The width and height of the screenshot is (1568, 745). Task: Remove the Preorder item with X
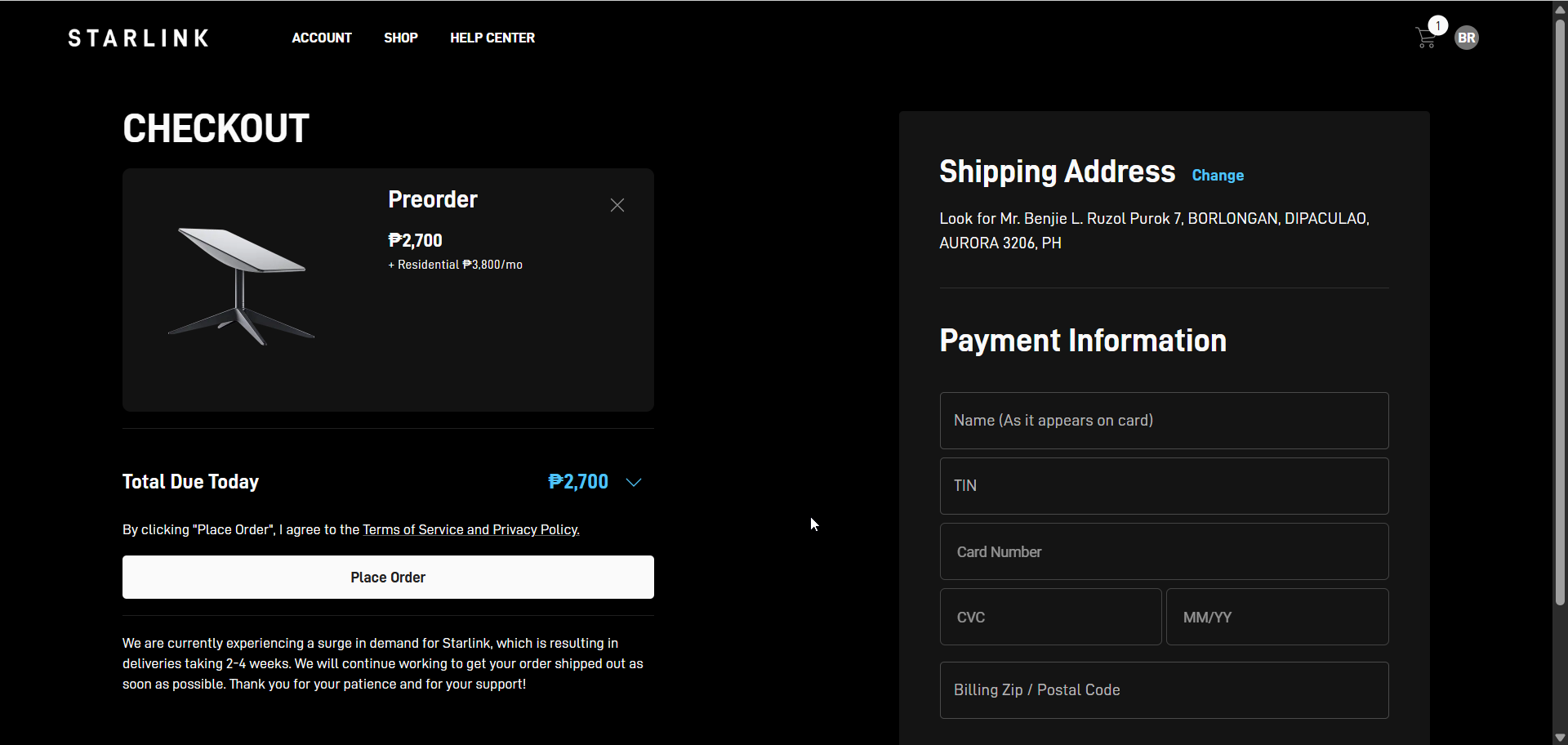(617, 205)
